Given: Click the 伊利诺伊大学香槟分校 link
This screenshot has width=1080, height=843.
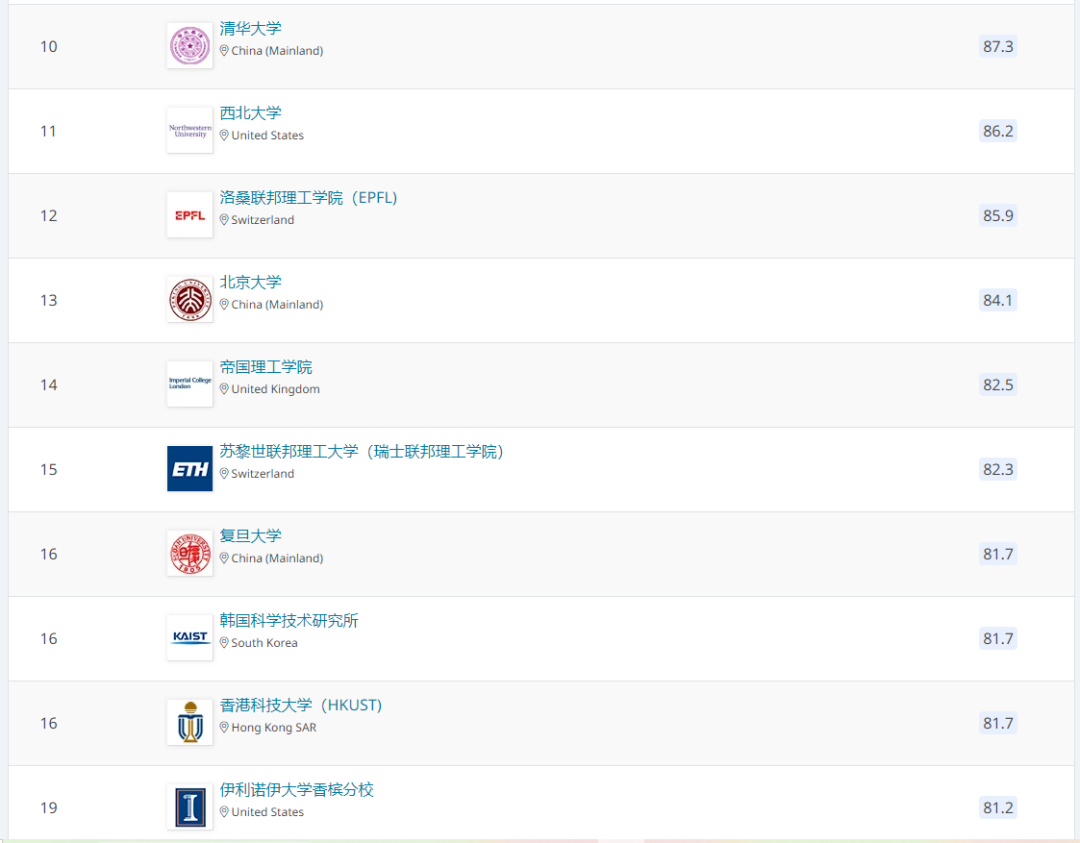Looking at the screenshot, I should point(296,790).
